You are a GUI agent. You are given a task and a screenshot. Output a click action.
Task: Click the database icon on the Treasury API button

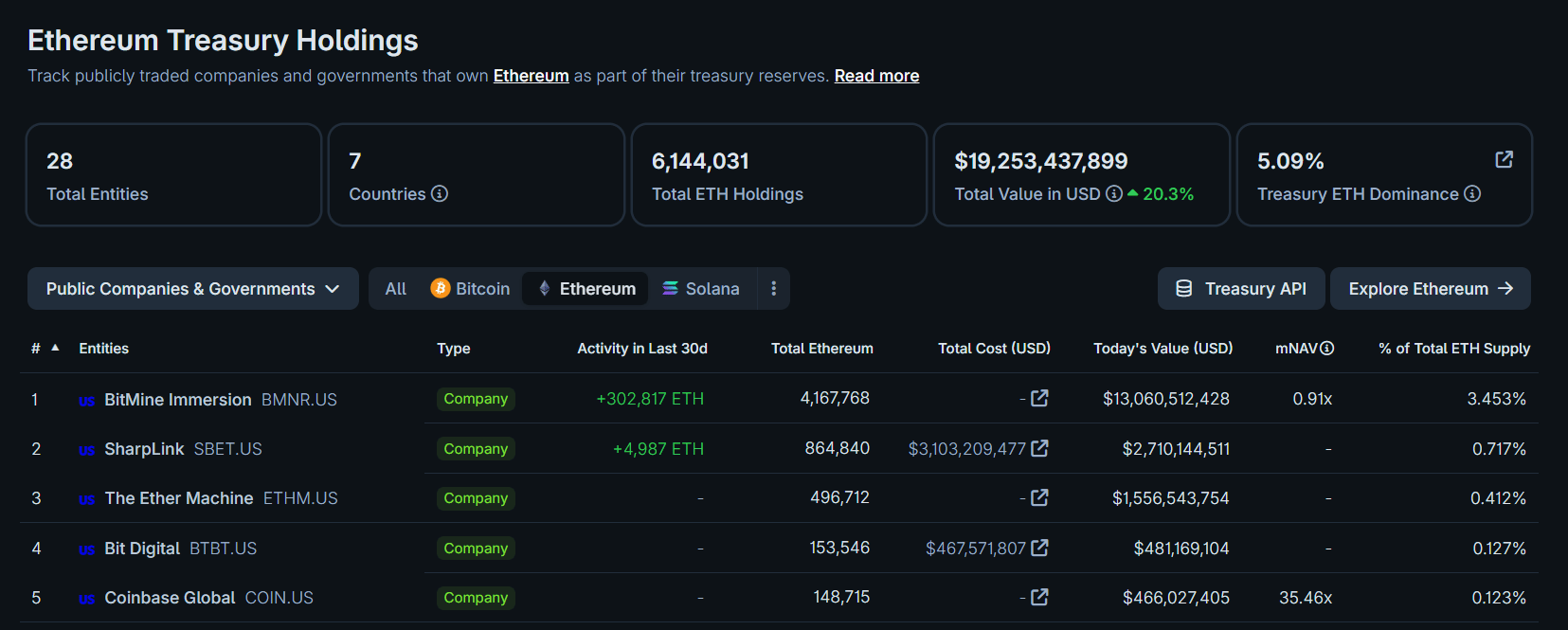[1183, 288]
